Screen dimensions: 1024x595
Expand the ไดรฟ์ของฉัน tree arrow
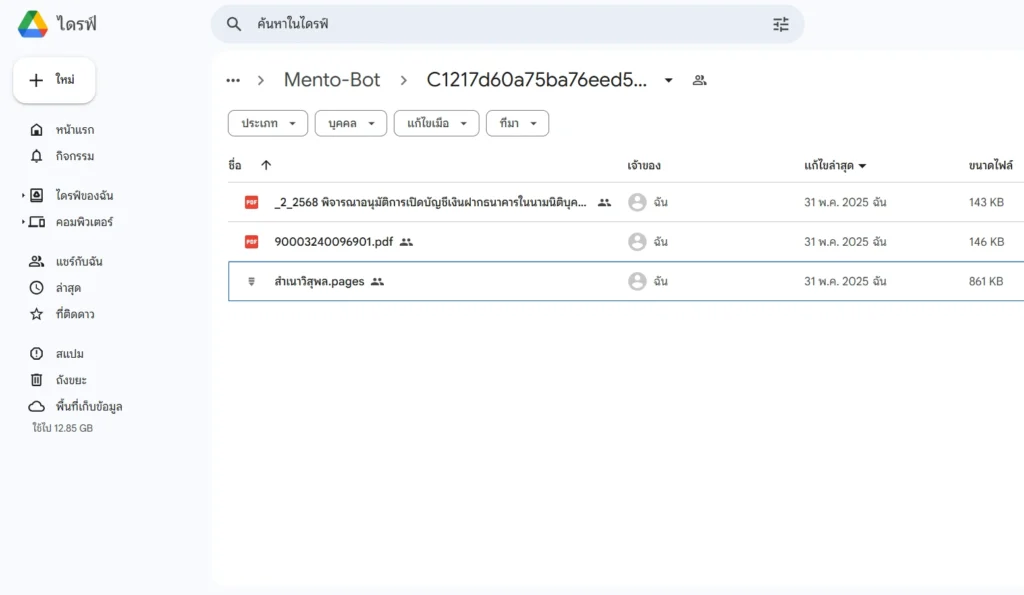23,195
